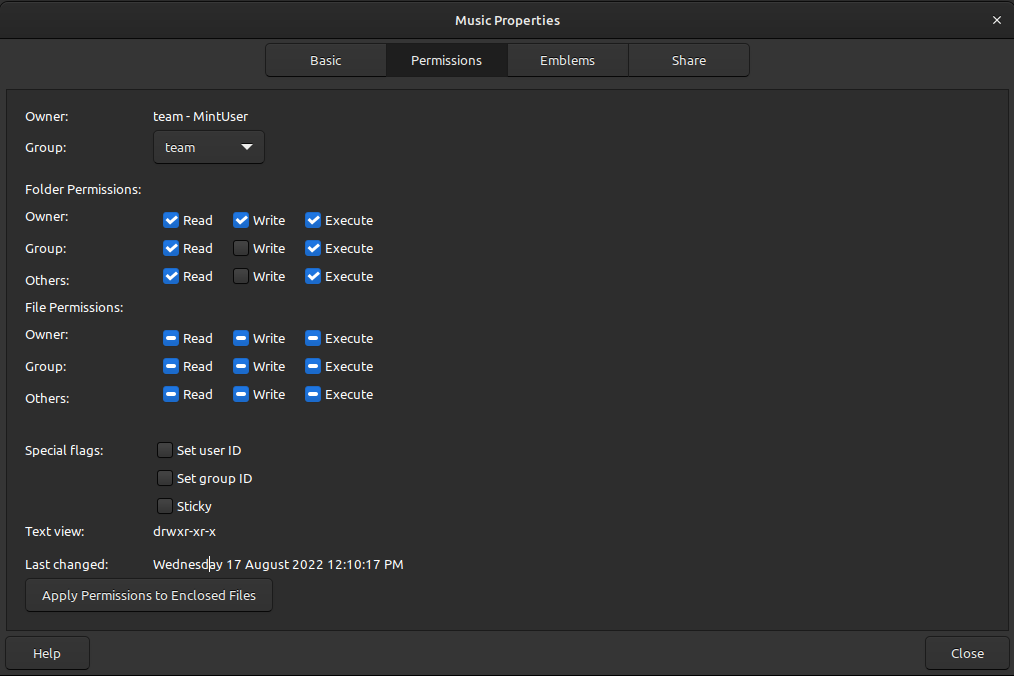The image size is (1014, 676).
Task: Close the Music Properties dialog
Action: pos(966,653)
